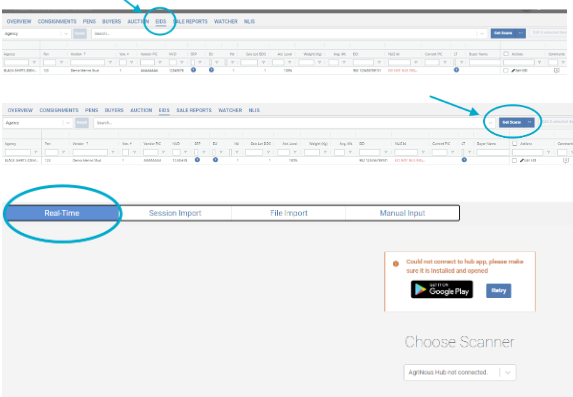The height and width of the screenshot is (397, 573).
Task: Click LT info badge in upper screenshot
Action: tap(456, 70)
